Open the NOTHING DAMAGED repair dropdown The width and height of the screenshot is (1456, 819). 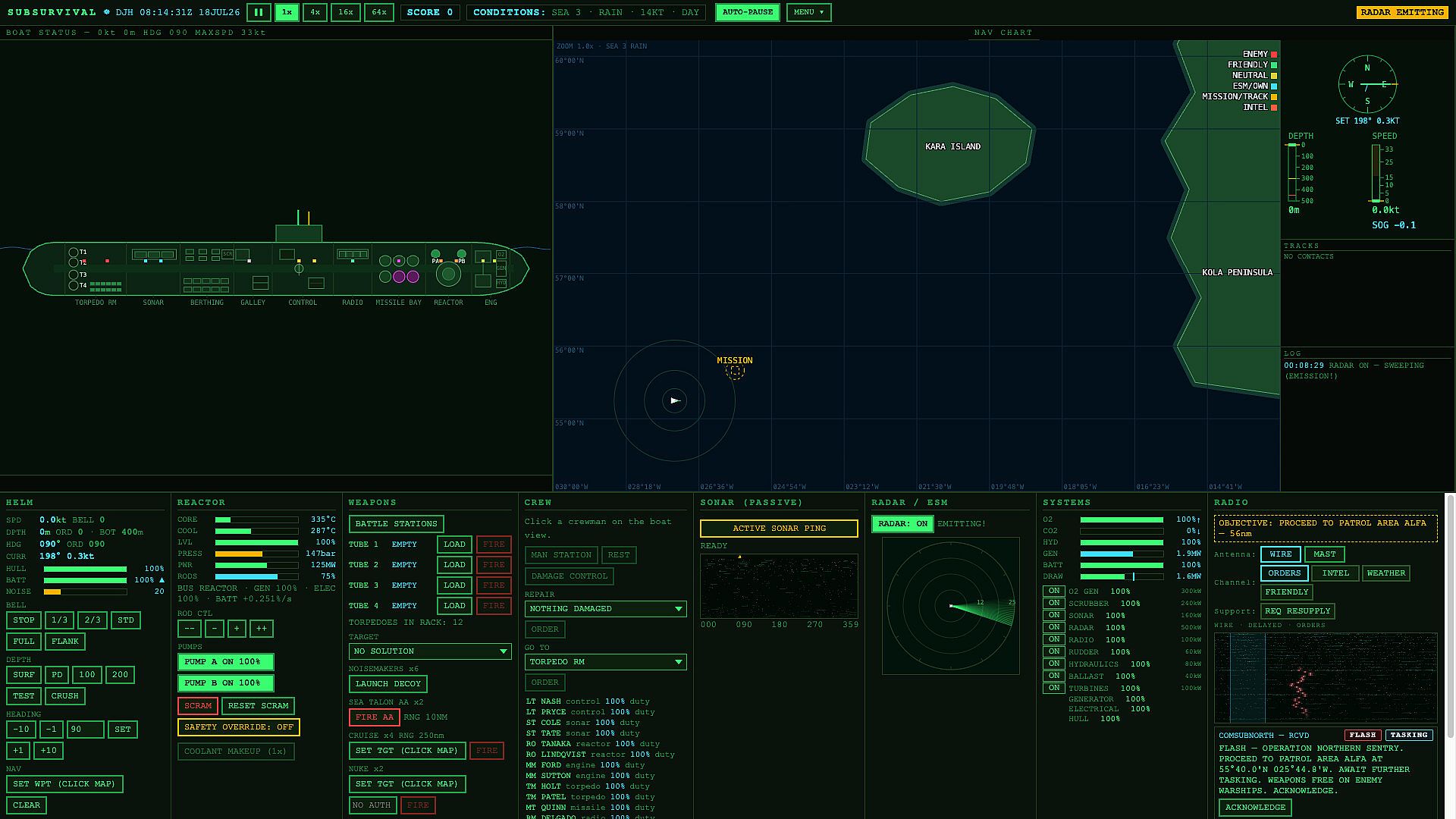point(606,609)
